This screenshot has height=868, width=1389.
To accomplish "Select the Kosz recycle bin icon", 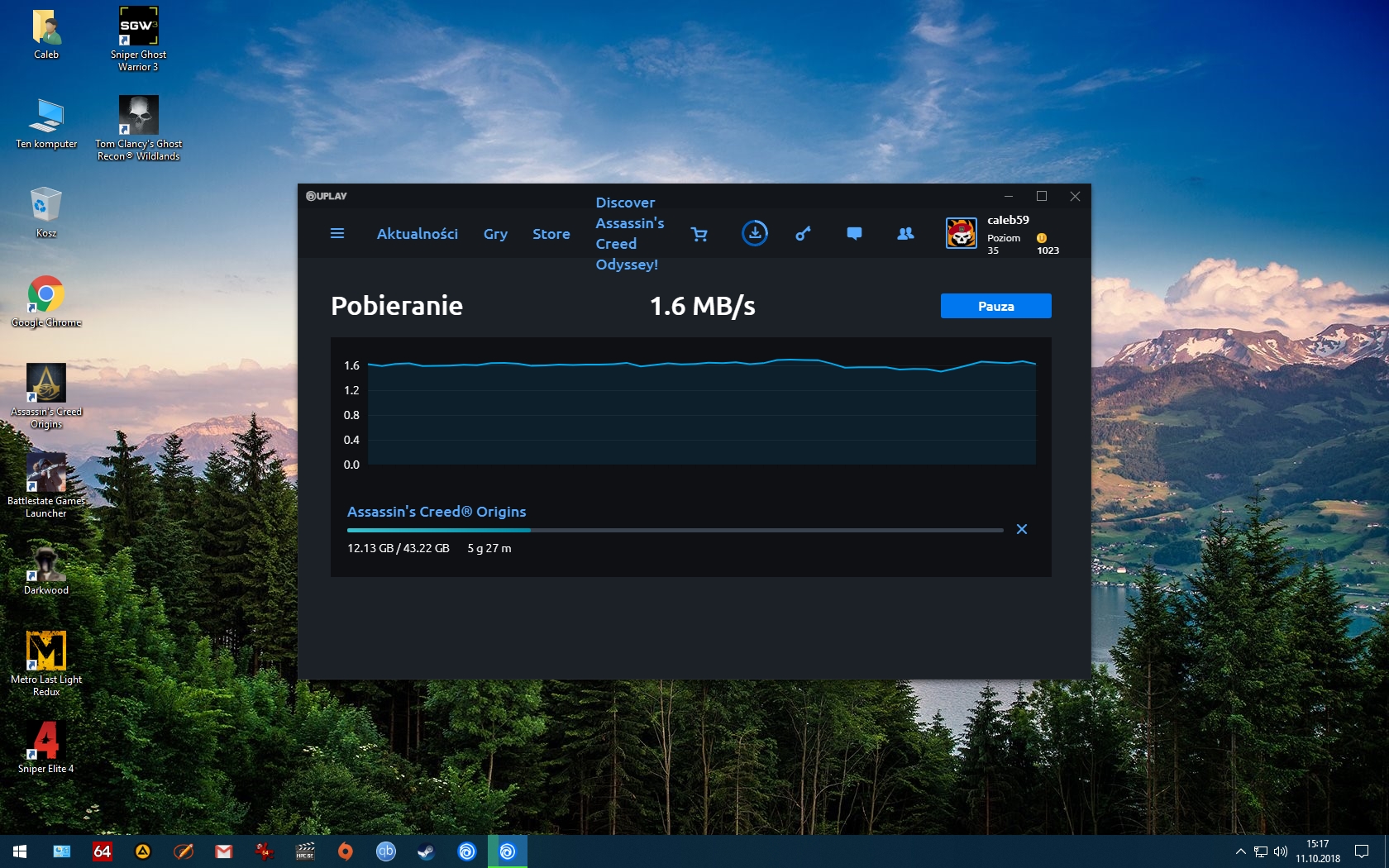I will tap(46, 213).
